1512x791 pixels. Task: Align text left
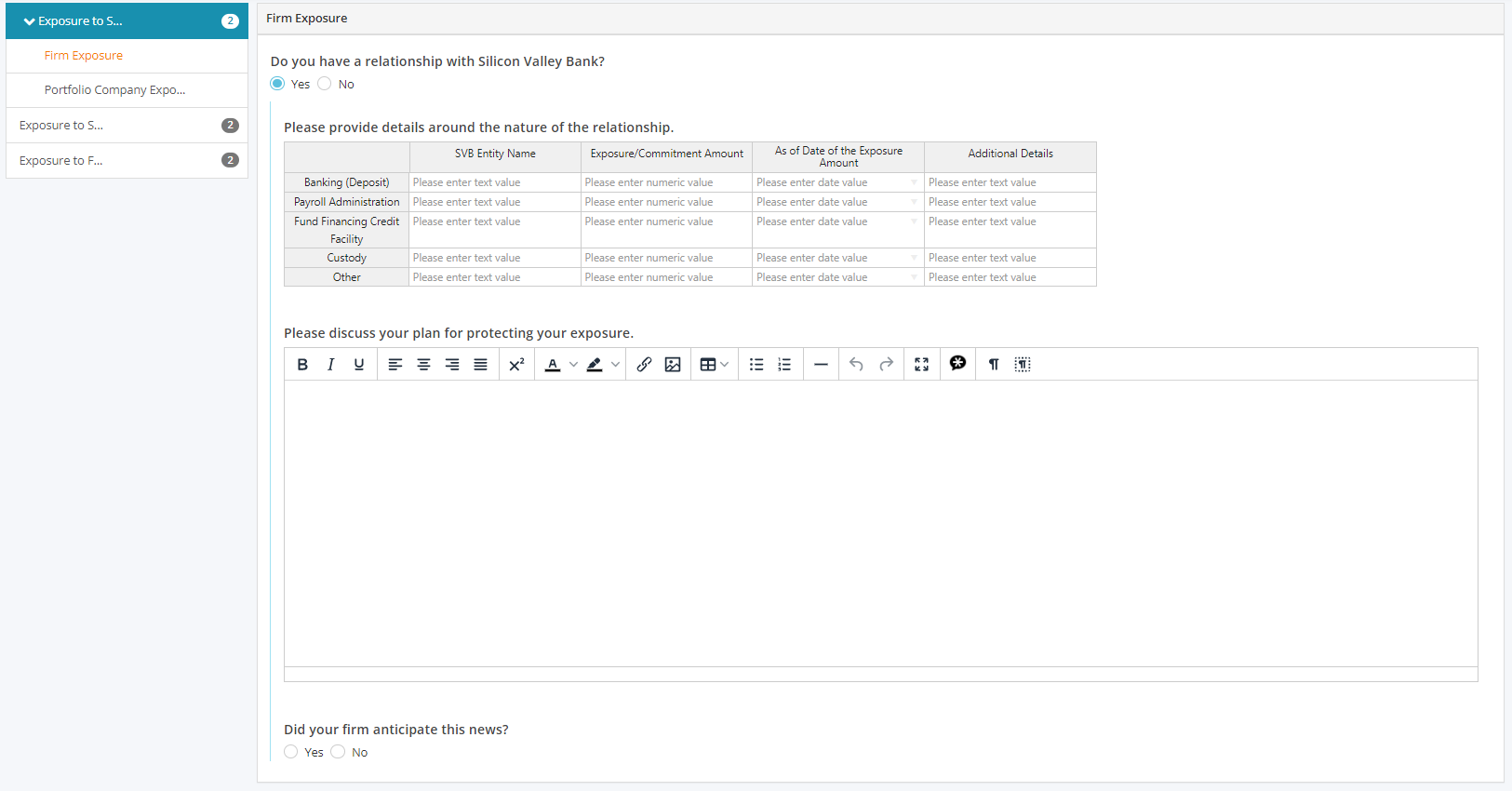pos(395,365)
